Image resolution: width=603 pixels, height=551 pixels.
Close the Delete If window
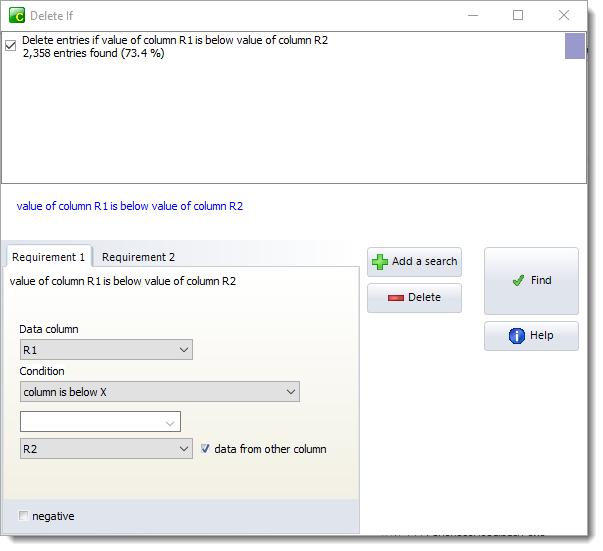pos(564,15)
